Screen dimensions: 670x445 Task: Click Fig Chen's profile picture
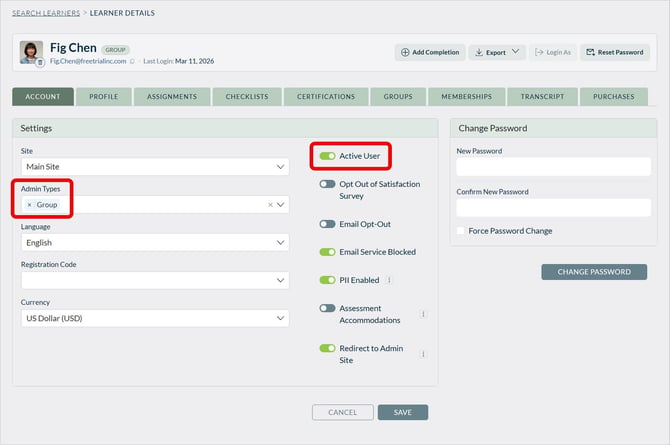click(x=31, y=52)
